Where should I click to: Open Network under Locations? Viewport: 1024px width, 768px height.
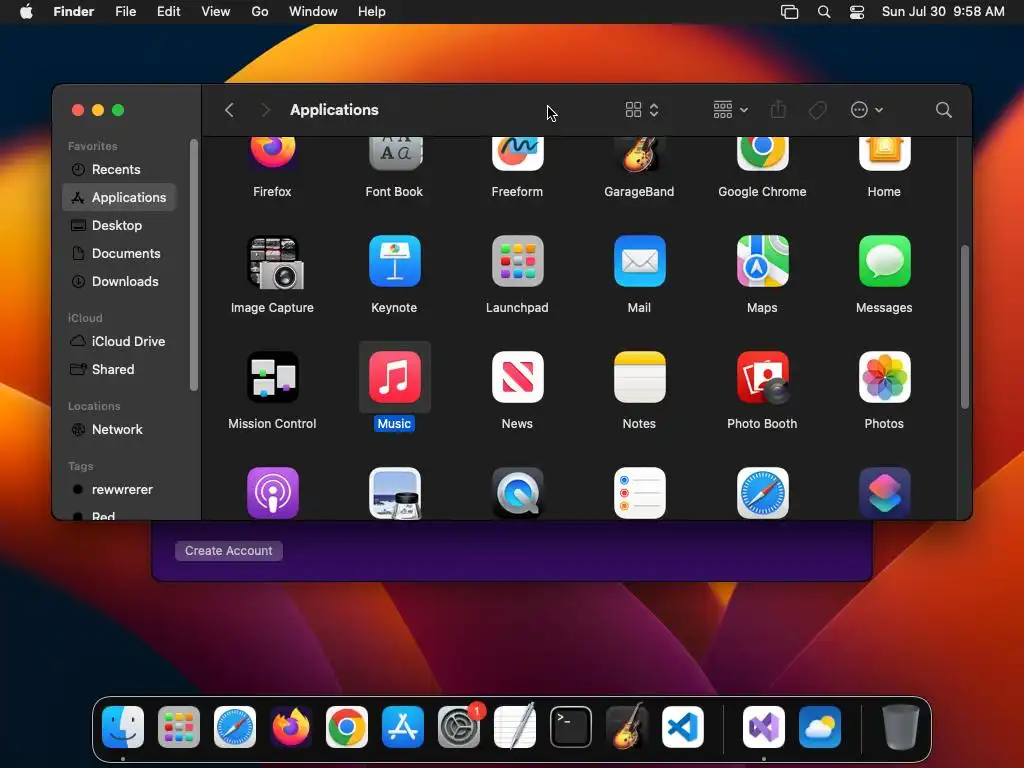pos(120,430)
